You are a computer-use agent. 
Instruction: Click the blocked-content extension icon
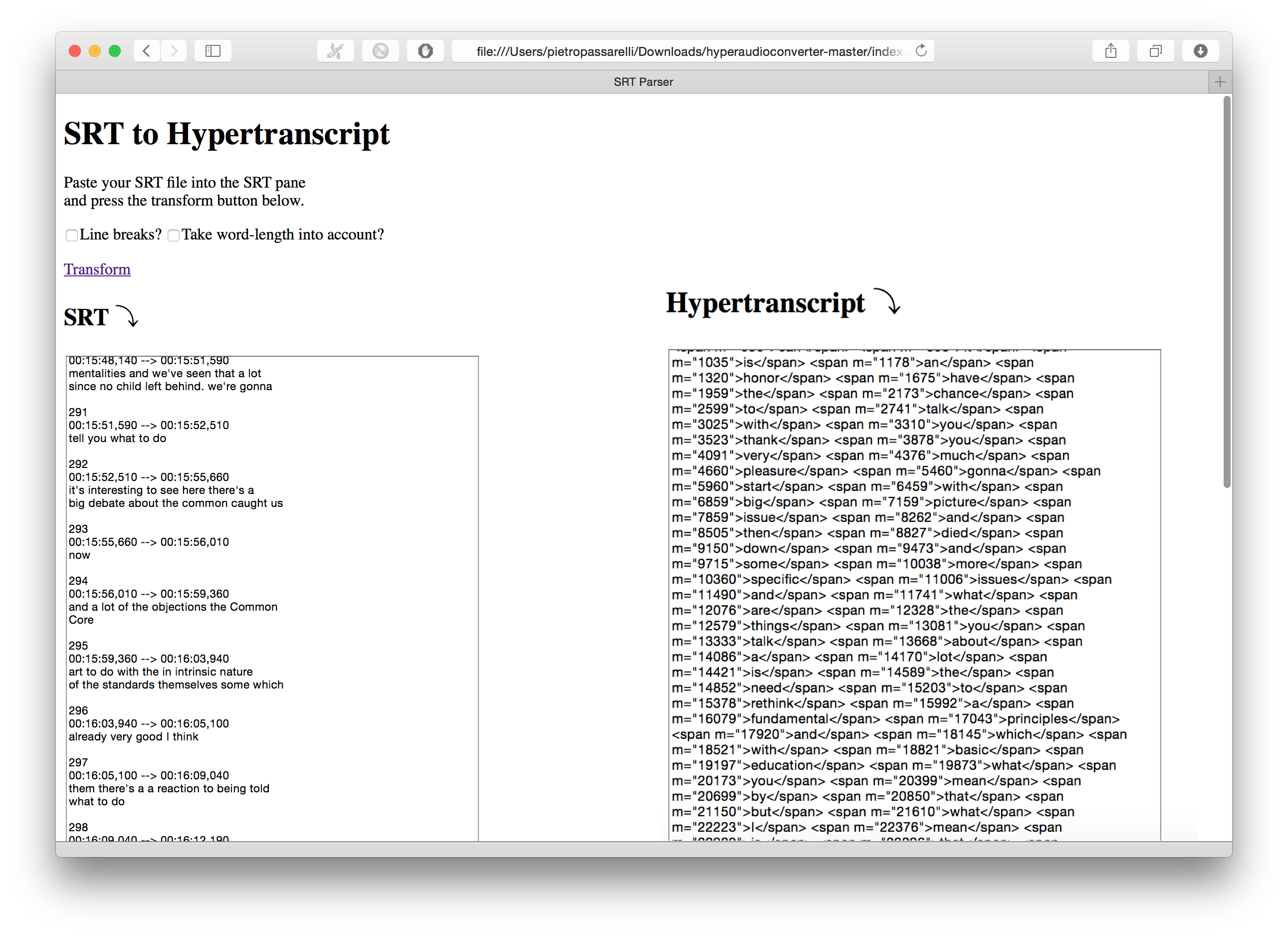pyautogui.click(x=381, y=50)
